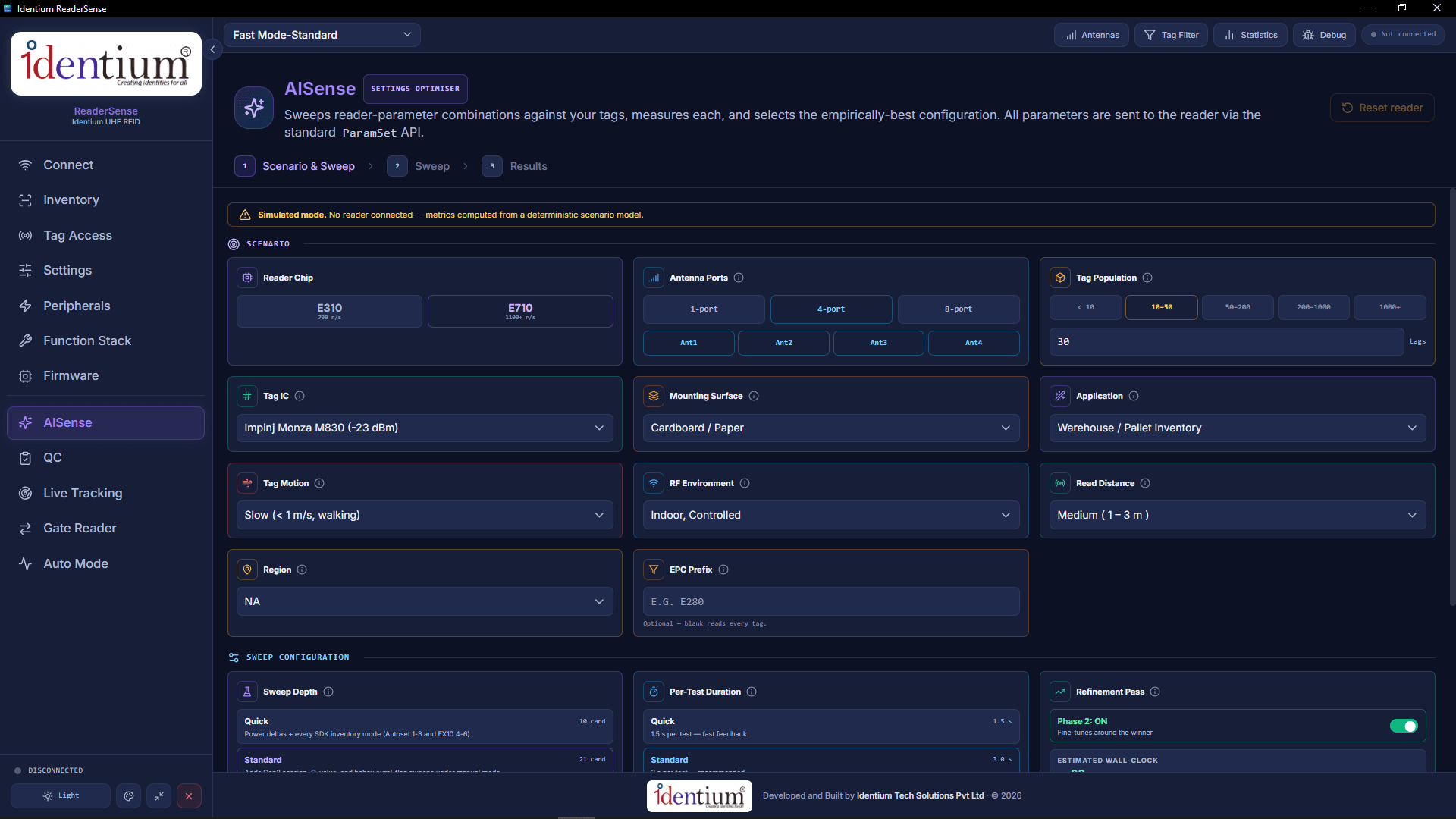The width and height of the screenshot is (1456, 819).
Task: Turn off the Phase 2 refinement switch
Action: click(1404, 726)
